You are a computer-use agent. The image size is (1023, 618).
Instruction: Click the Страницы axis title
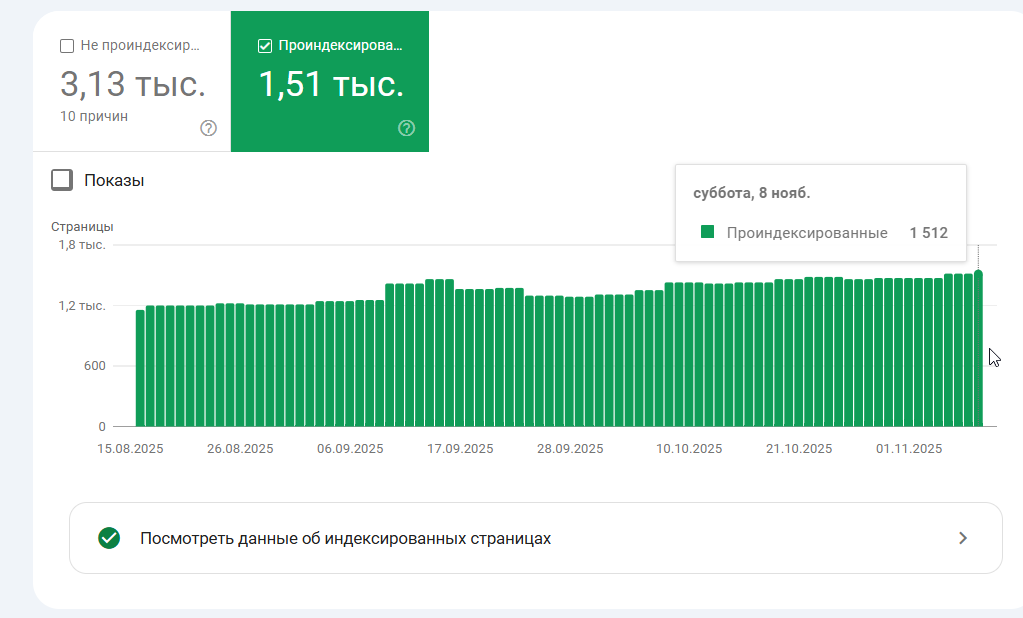[82, 226]
